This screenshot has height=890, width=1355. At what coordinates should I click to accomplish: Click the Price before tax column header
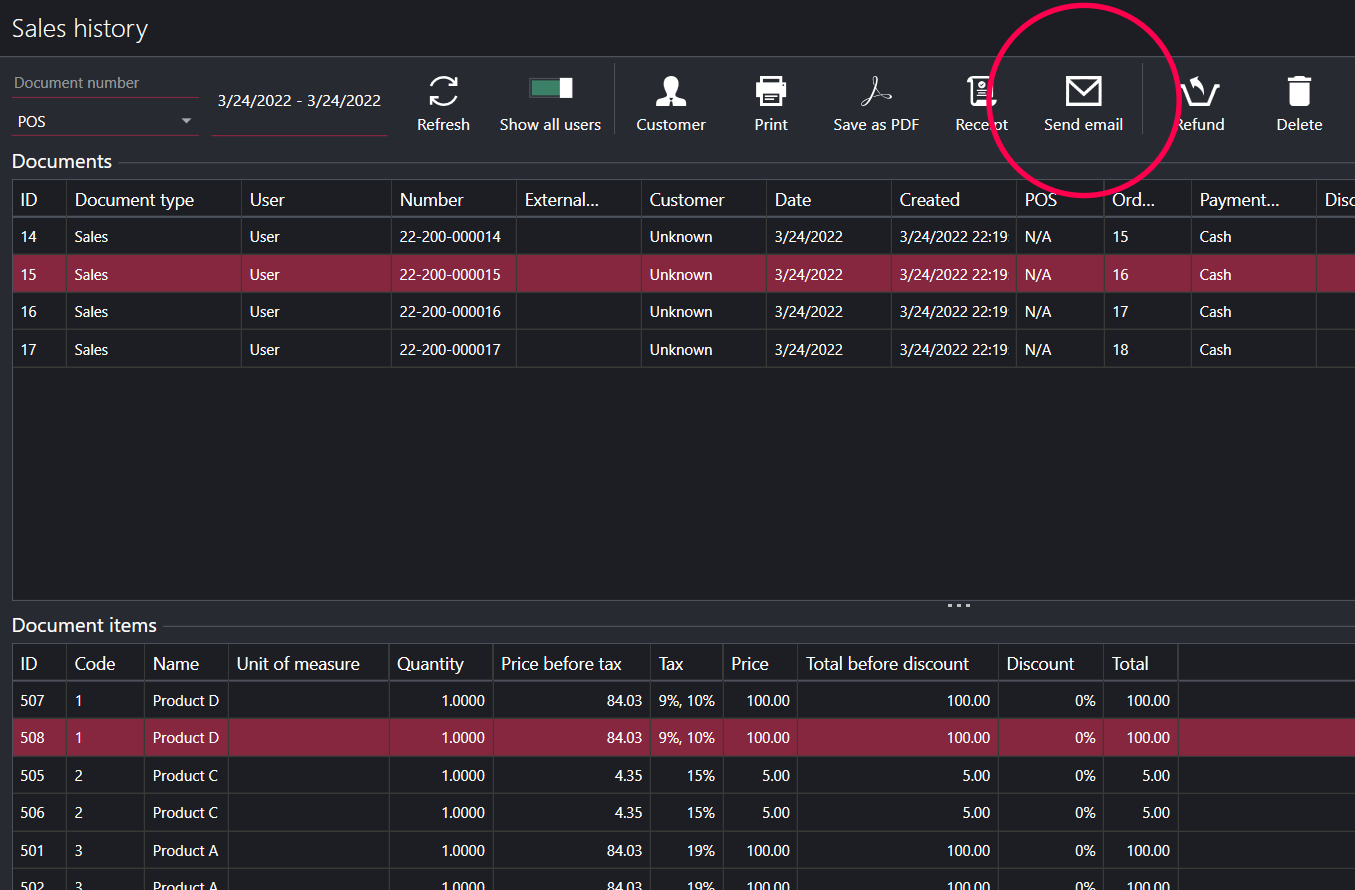tap(561, 664)
